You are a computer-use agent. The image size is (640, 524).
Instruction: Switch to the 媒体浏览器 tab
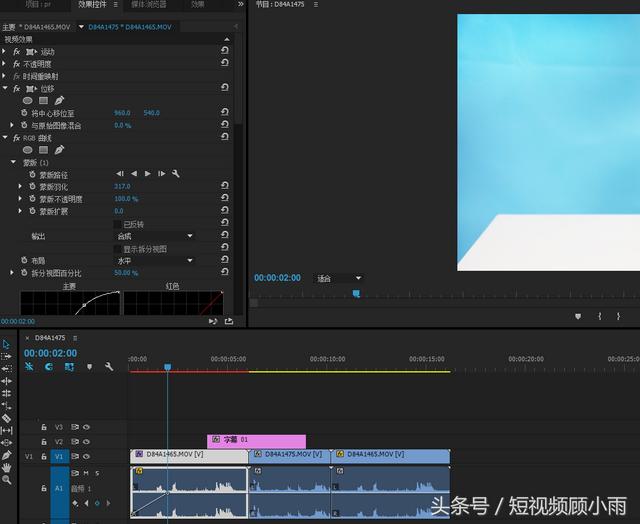coord(149,5)
